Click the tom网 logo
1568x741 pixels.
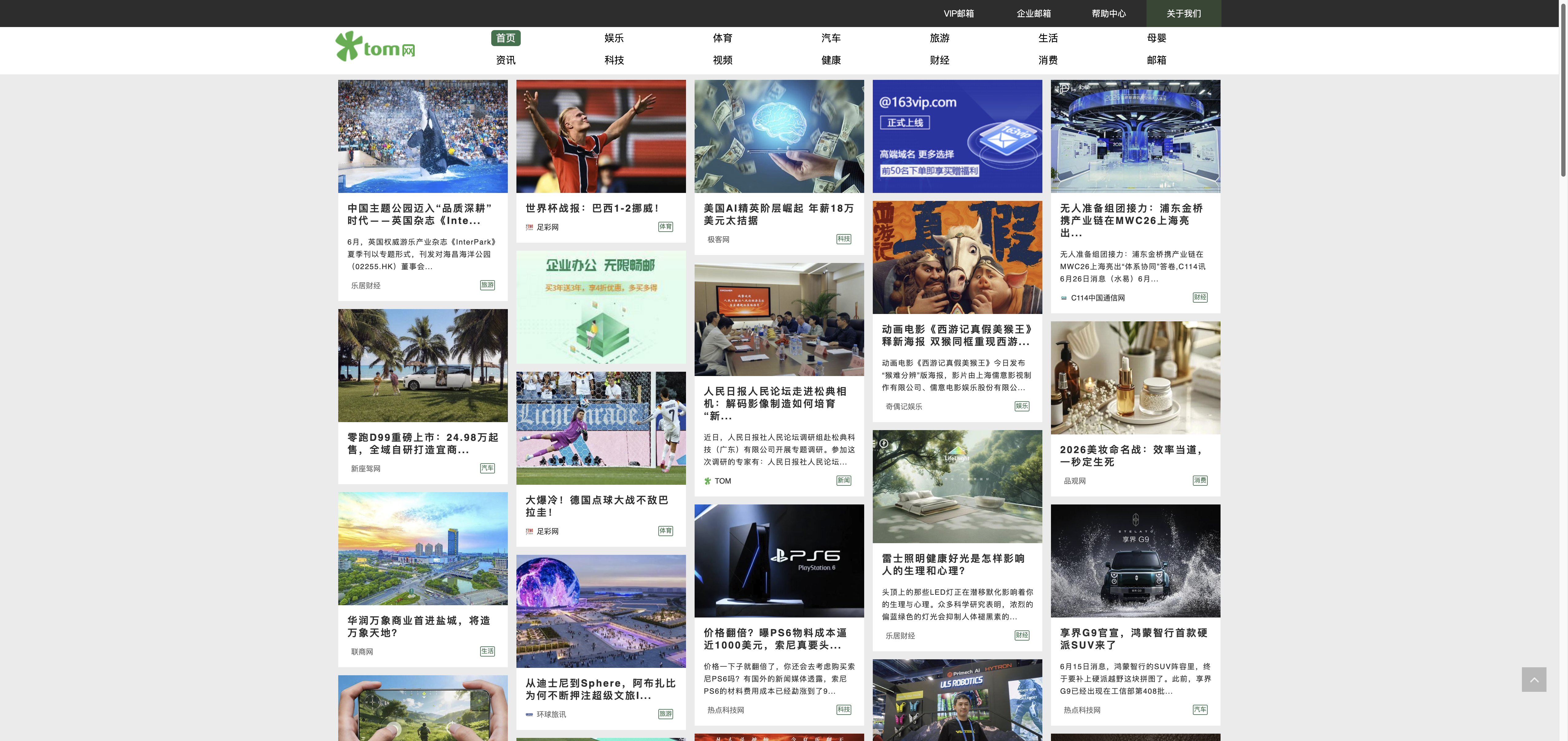point(375,47)
